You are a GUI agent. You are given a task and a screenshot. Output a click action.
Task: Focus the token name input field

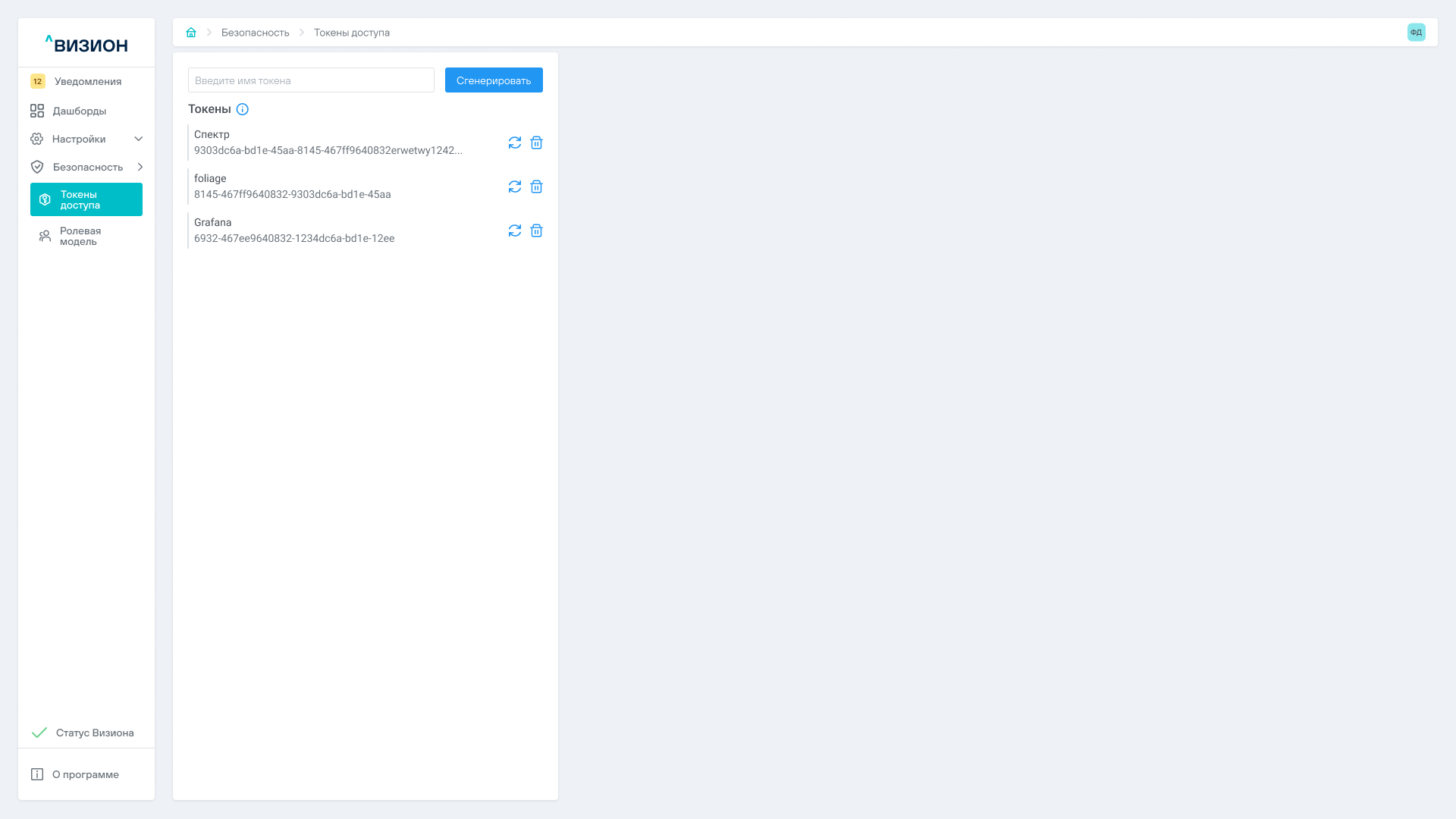click(311, 80)
